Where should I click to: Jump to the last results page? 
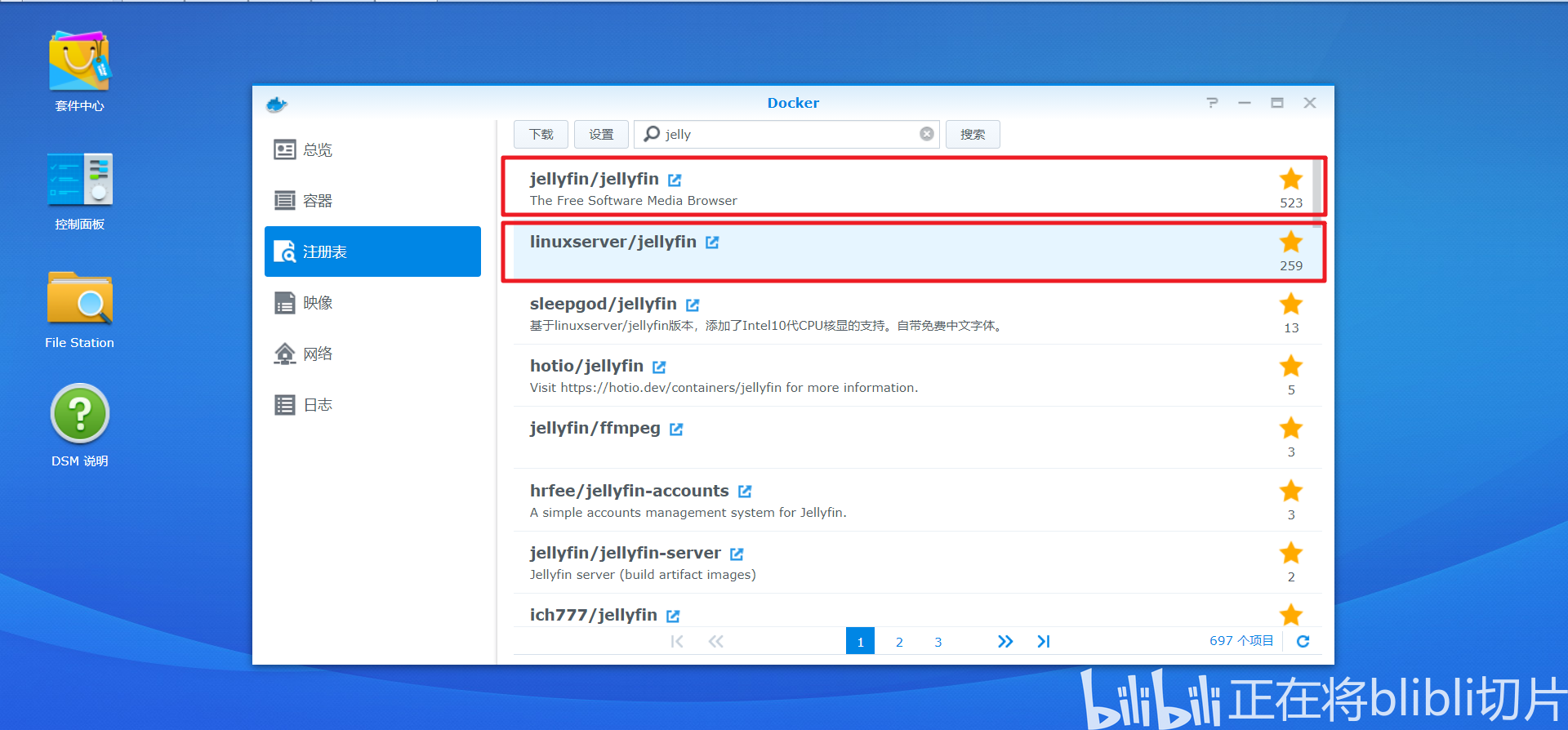tap(1044, 641)
